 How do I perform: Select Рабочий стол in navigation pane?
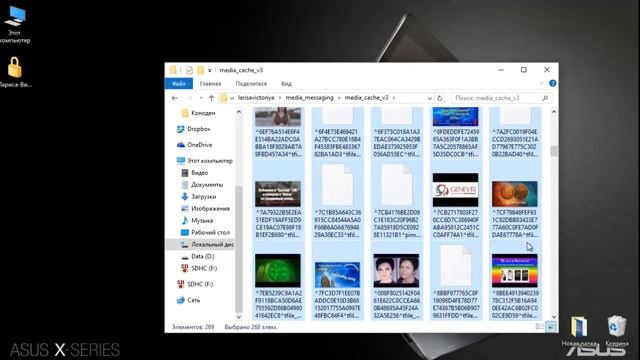click(x=205, y=232)
